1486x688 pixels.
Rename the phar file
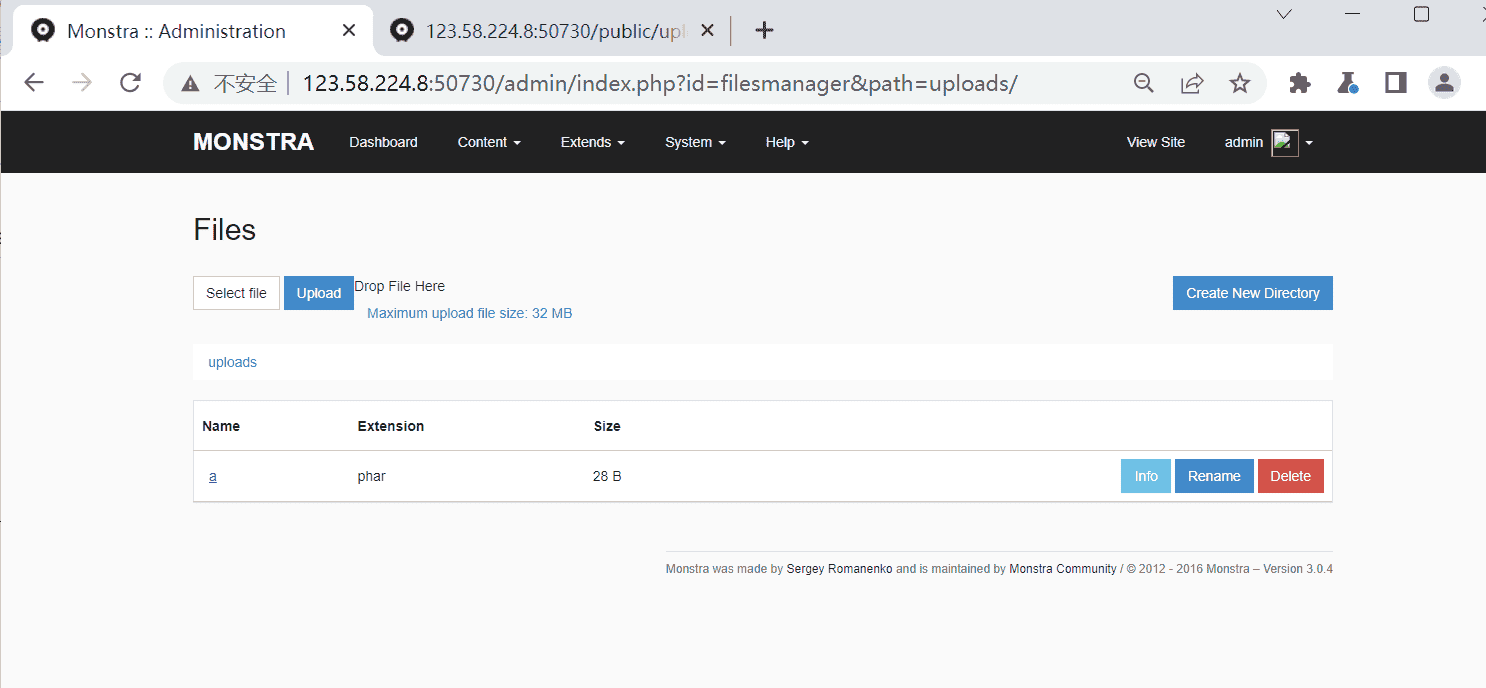(x=1214, y=475)
